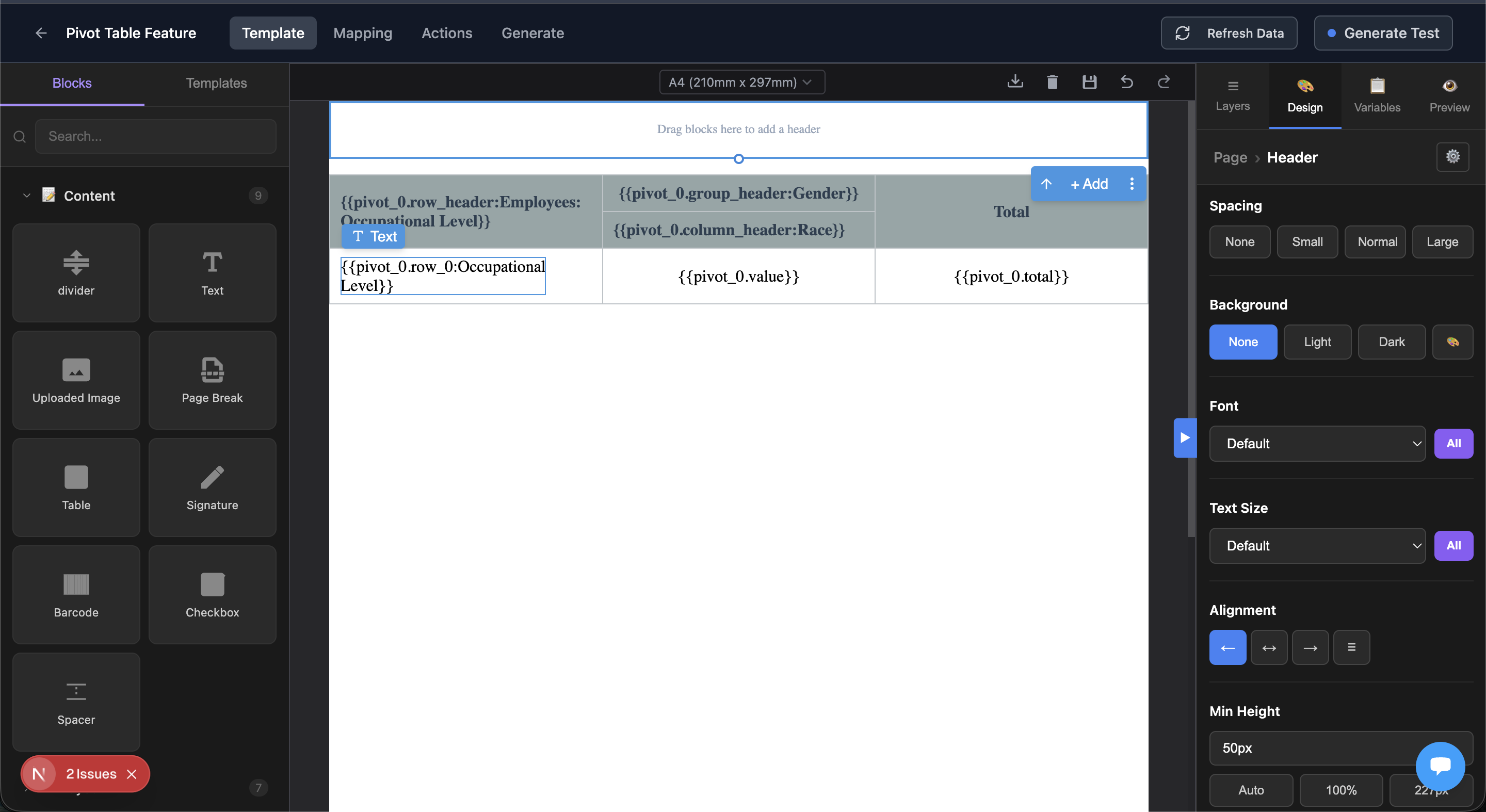Click the redo arrow icon

[x=1164, y=82]
